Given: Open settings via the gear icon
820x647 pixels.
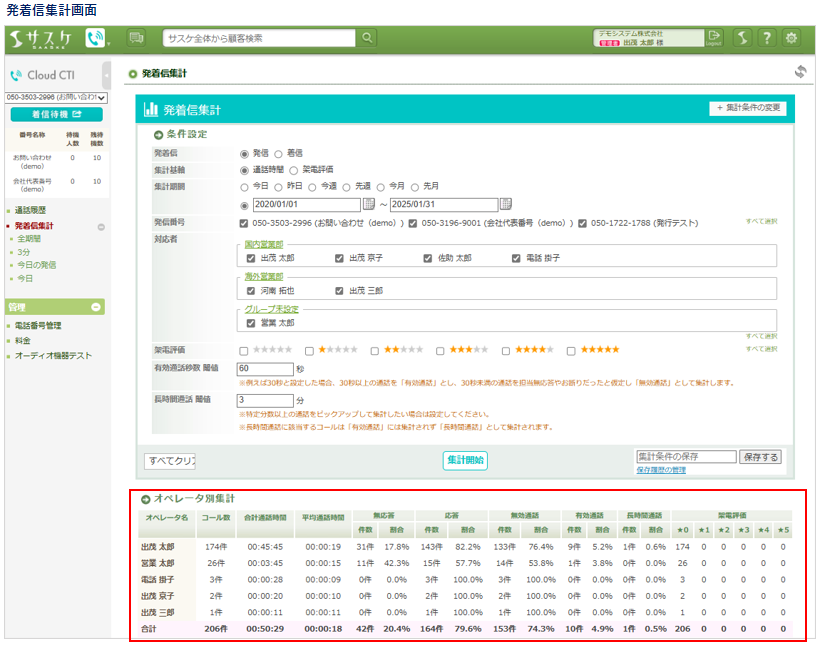Looking at the screenshot, I should 791,38.
